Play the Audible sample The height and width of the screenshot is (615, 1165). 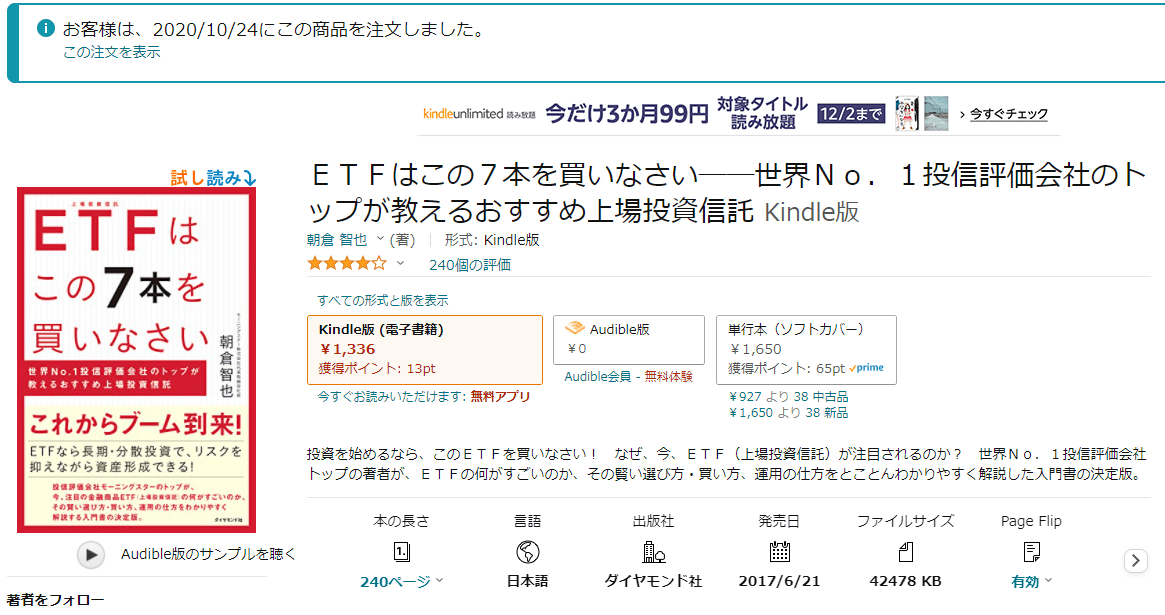(x=91, y=554)
